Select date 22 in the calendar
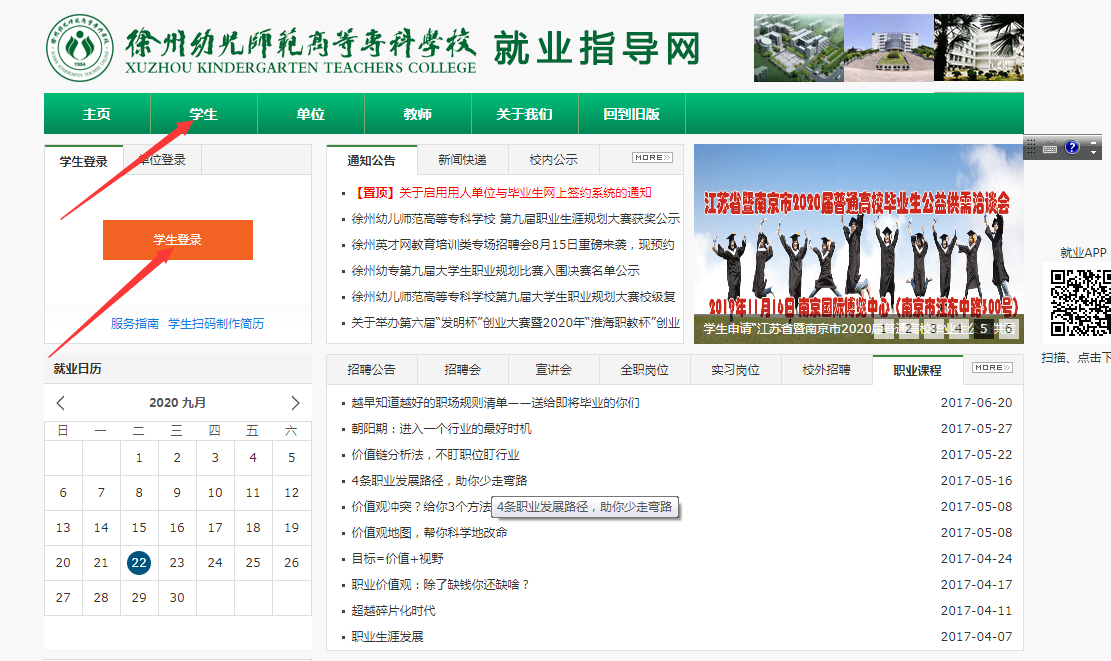The image size is (1111, 661). coord(139,563)
